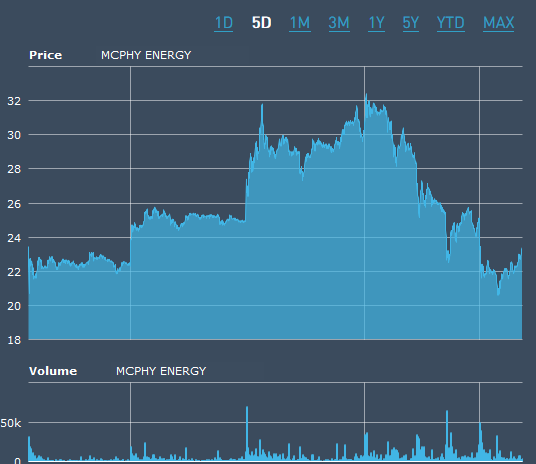
Task: Click MCPHY ENERGY label beside Price
Action: [x=146, y=55]
